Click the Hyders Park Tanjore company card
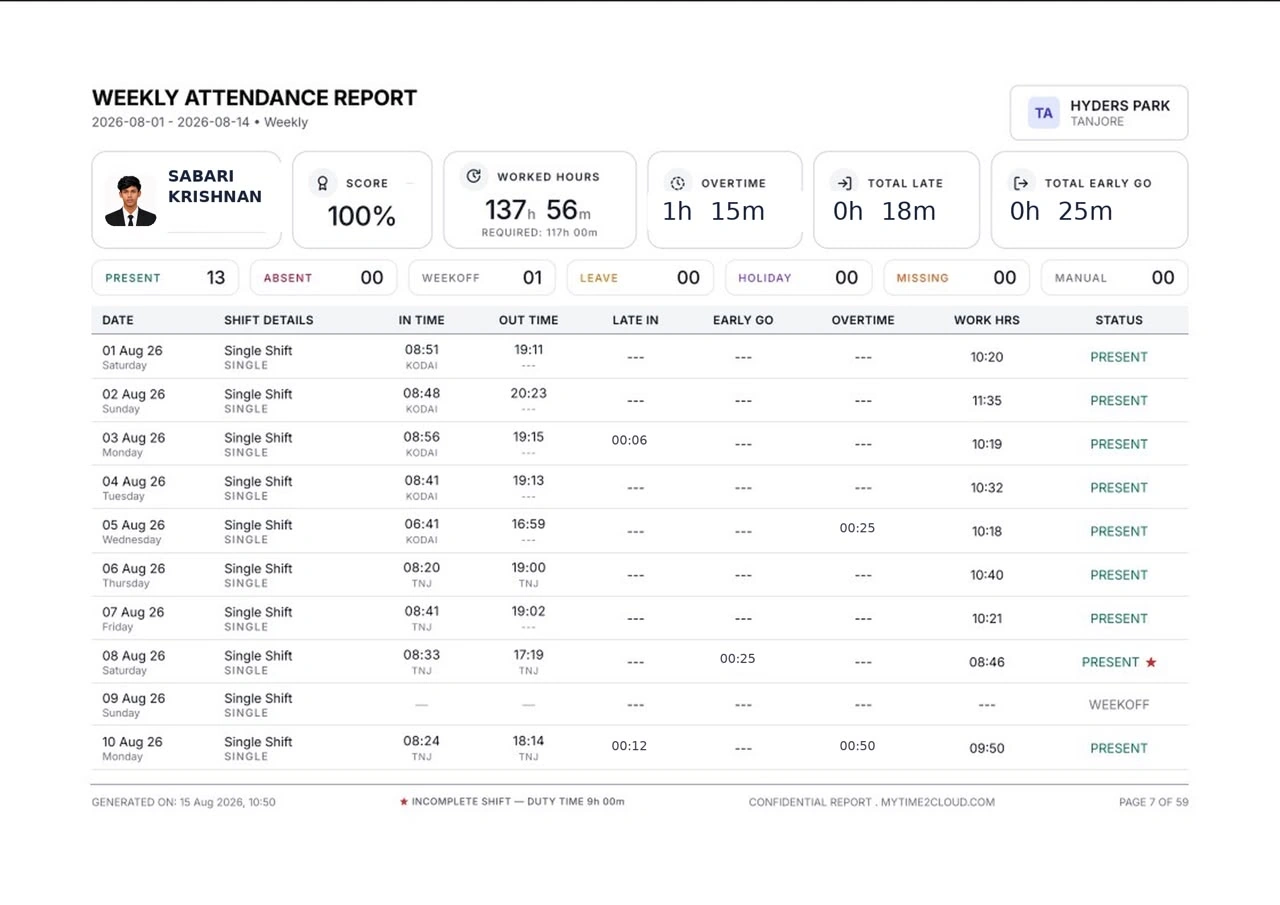Viewport: 1280px width, 905px height. [x=1099, y=113]
